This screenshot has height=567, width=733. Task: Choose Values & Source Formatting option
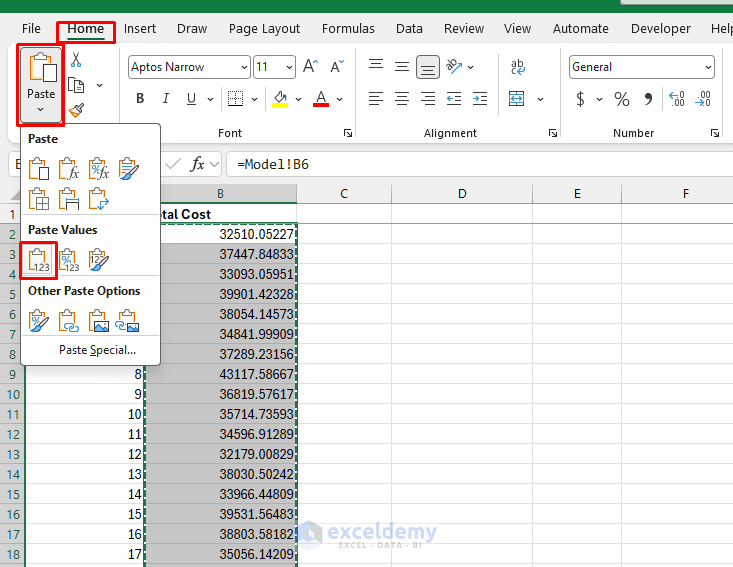tap(98, 260)
